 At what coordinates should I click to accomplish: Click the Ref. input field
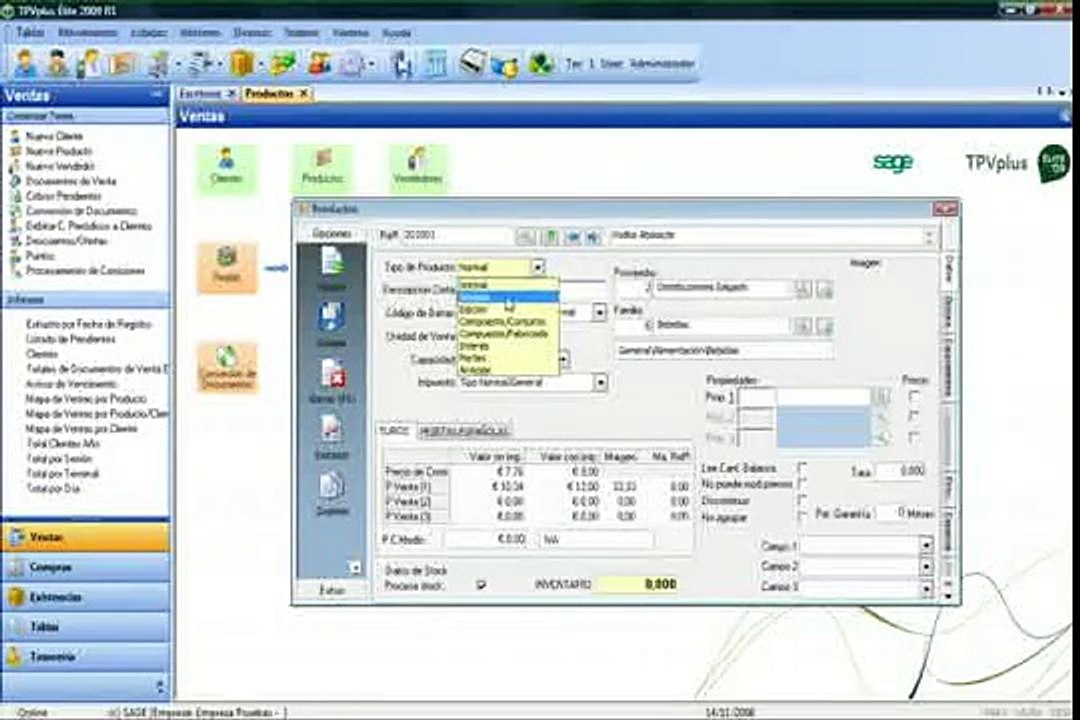point(457,236)
